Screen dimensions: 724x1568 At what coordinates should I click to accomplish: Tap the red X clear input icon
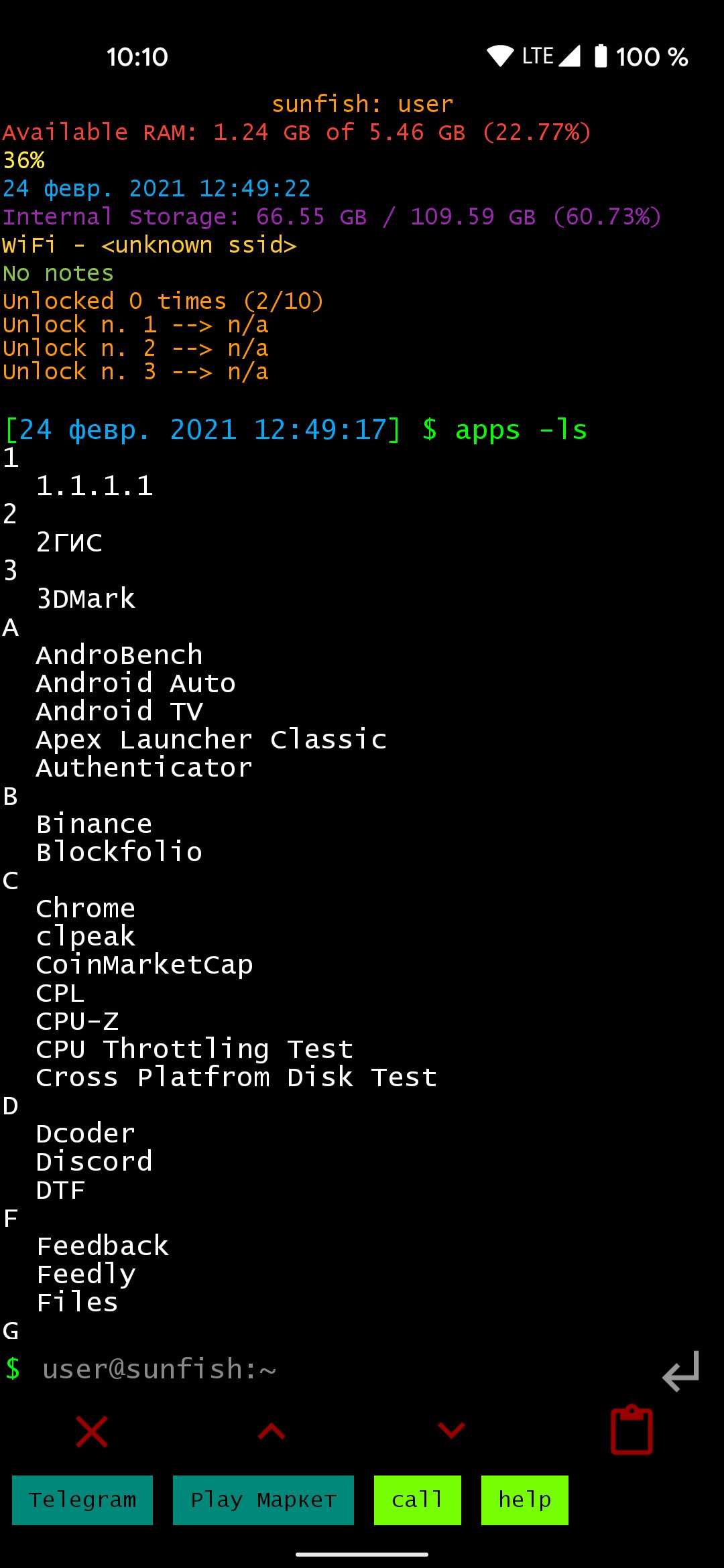click(92, 1432)
